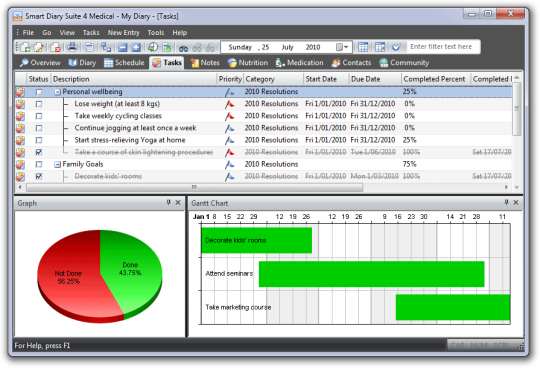Uncheck the skin lightening procedures checkbox
This screenshot has width=540, height=368.
[x=39, y=152]
